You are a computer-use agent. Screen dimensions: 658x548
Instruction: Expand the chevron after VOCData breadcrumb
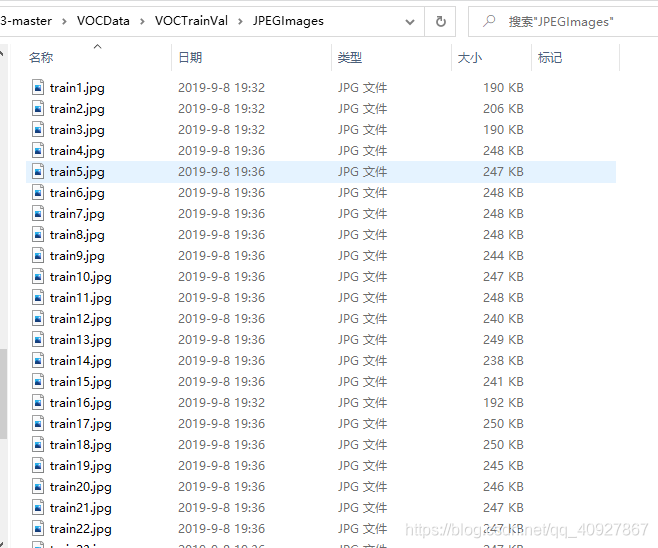[x=142, y=21]
